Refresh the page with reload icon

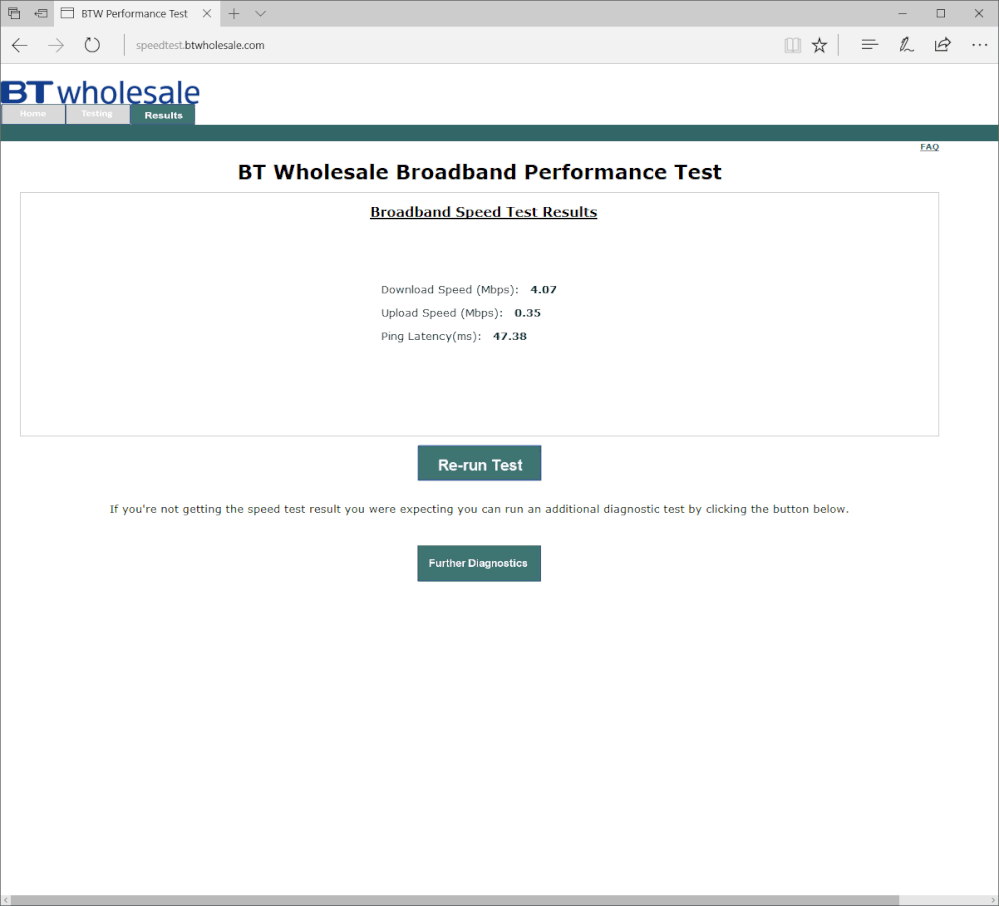(92, 45)
